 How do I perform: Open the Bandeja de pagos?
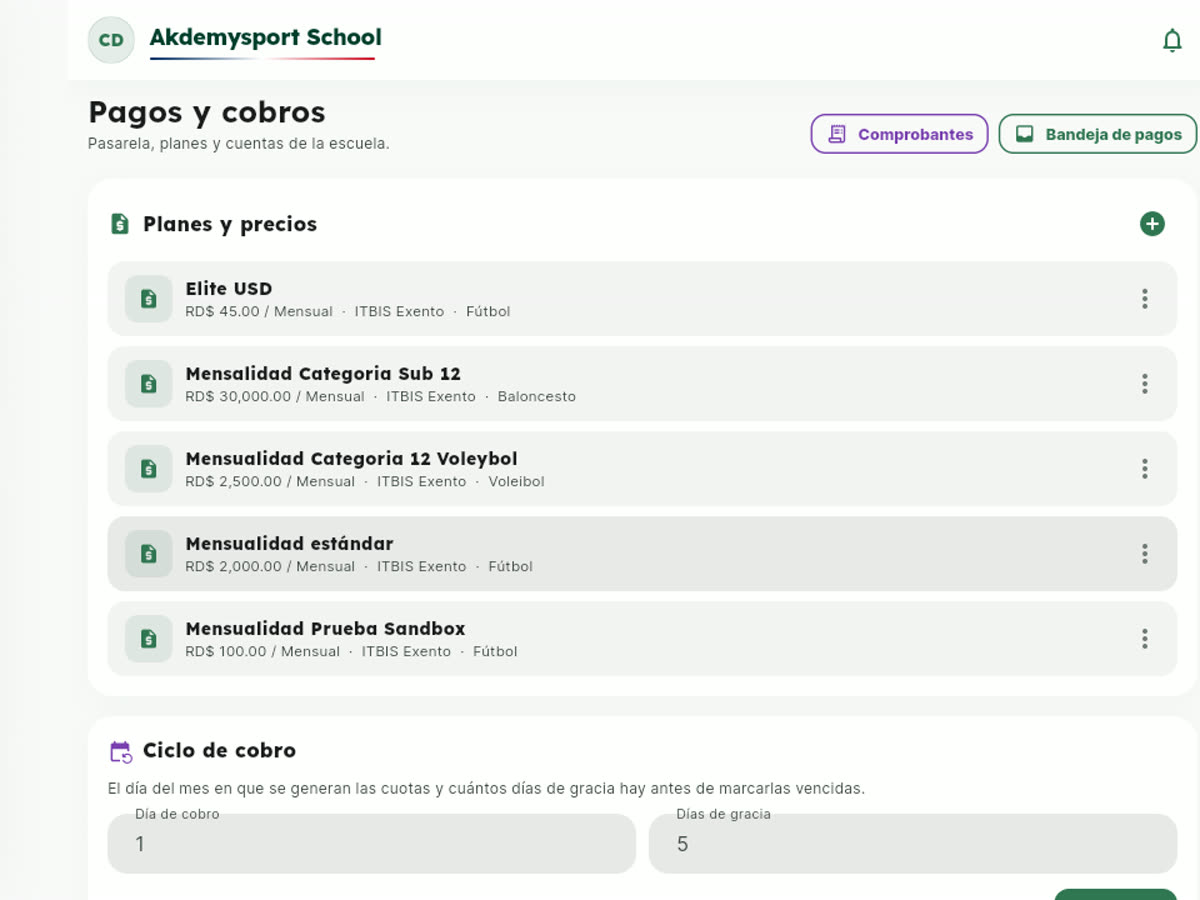pyautogui.click(x=1097, y=134)
